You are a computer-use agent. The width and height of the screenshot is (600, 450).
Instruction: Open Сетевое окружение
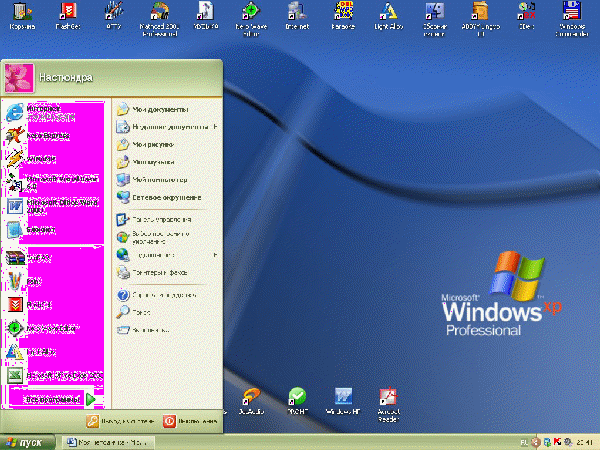point(167,197)
